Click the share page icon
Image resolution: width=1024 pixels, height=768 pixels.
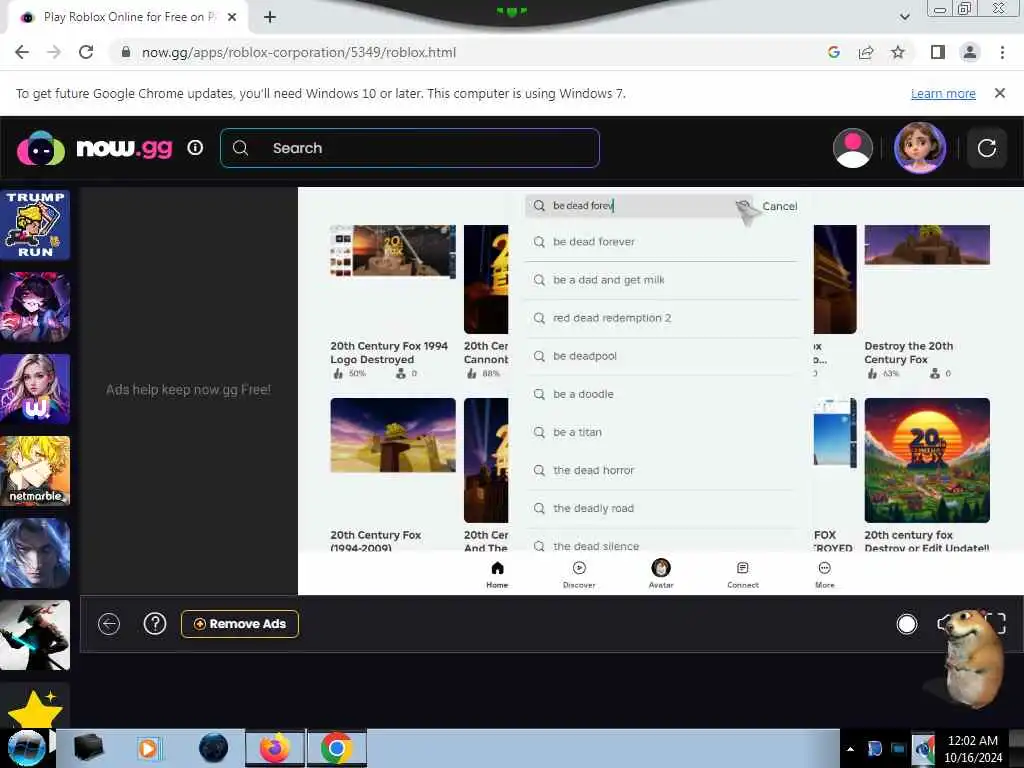coord(866,52)
